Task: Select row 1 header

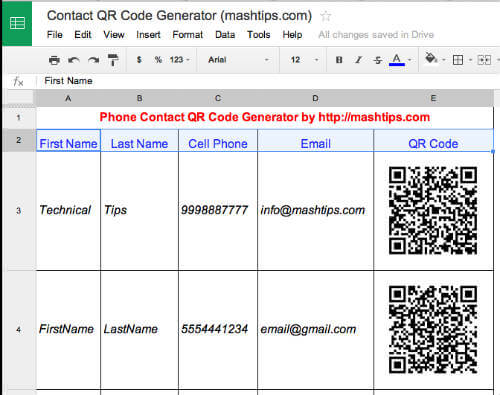Action: point(19,117)
